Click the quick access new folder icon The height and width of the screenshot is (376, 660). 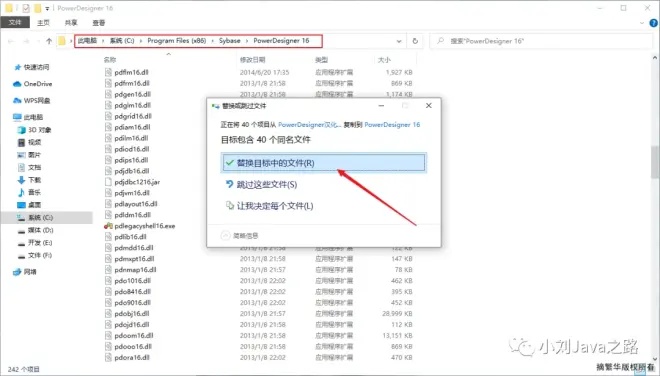37,8
